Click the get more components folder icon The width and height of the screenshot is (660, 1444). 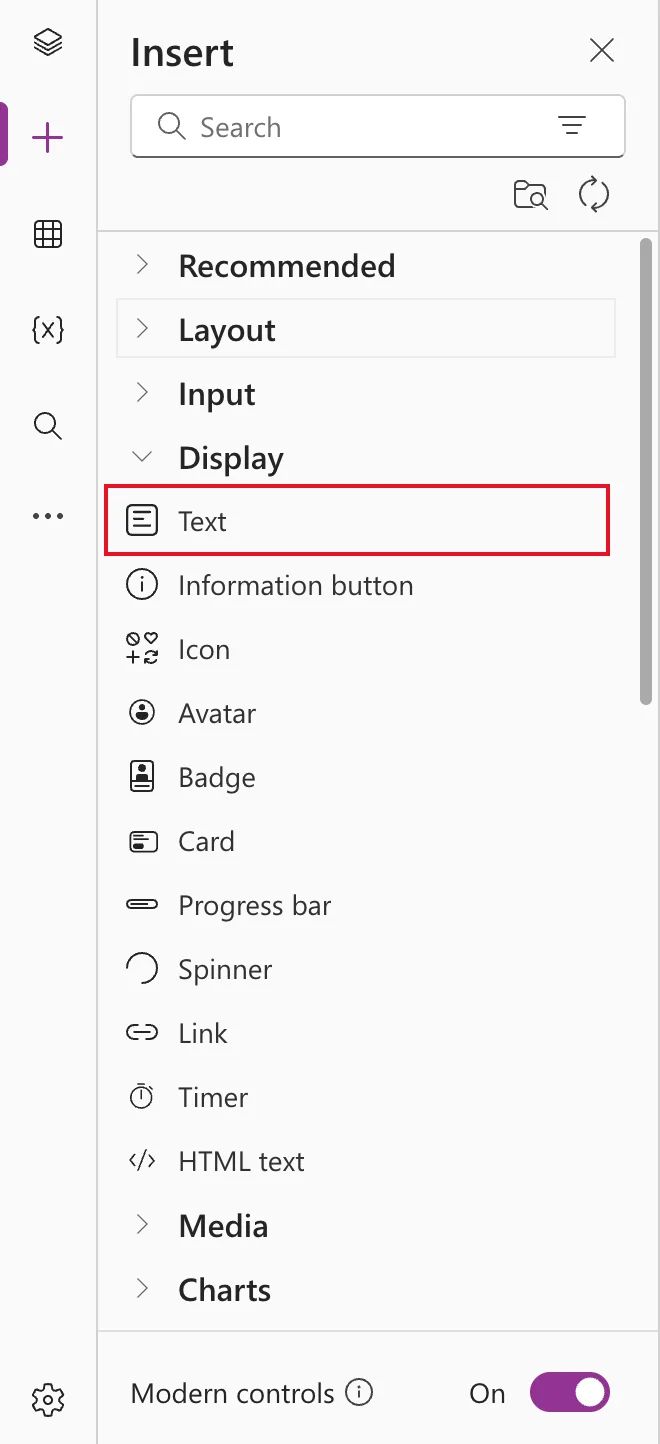tap(531, 194)
